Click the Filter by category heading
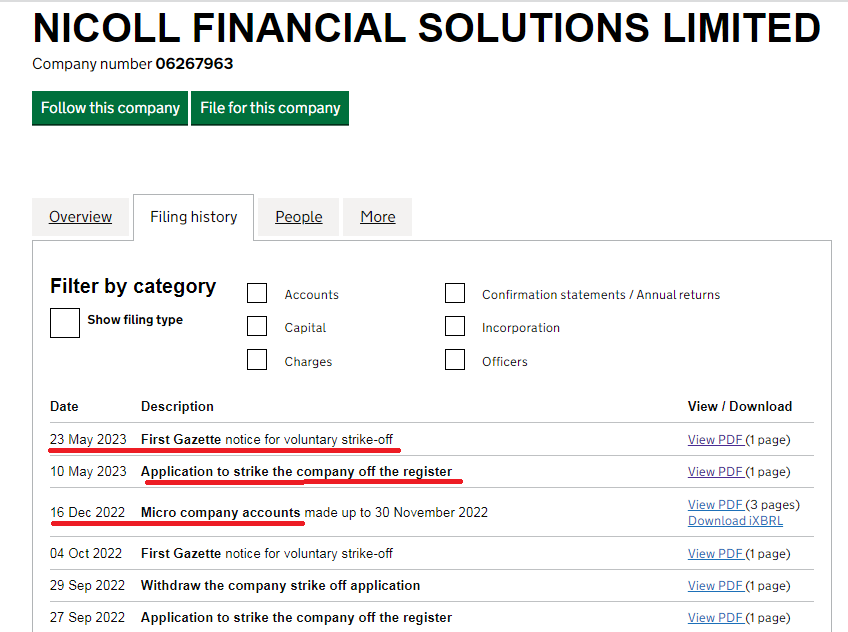This screenshot has width=848, height=632. click(x=133, y=287)
